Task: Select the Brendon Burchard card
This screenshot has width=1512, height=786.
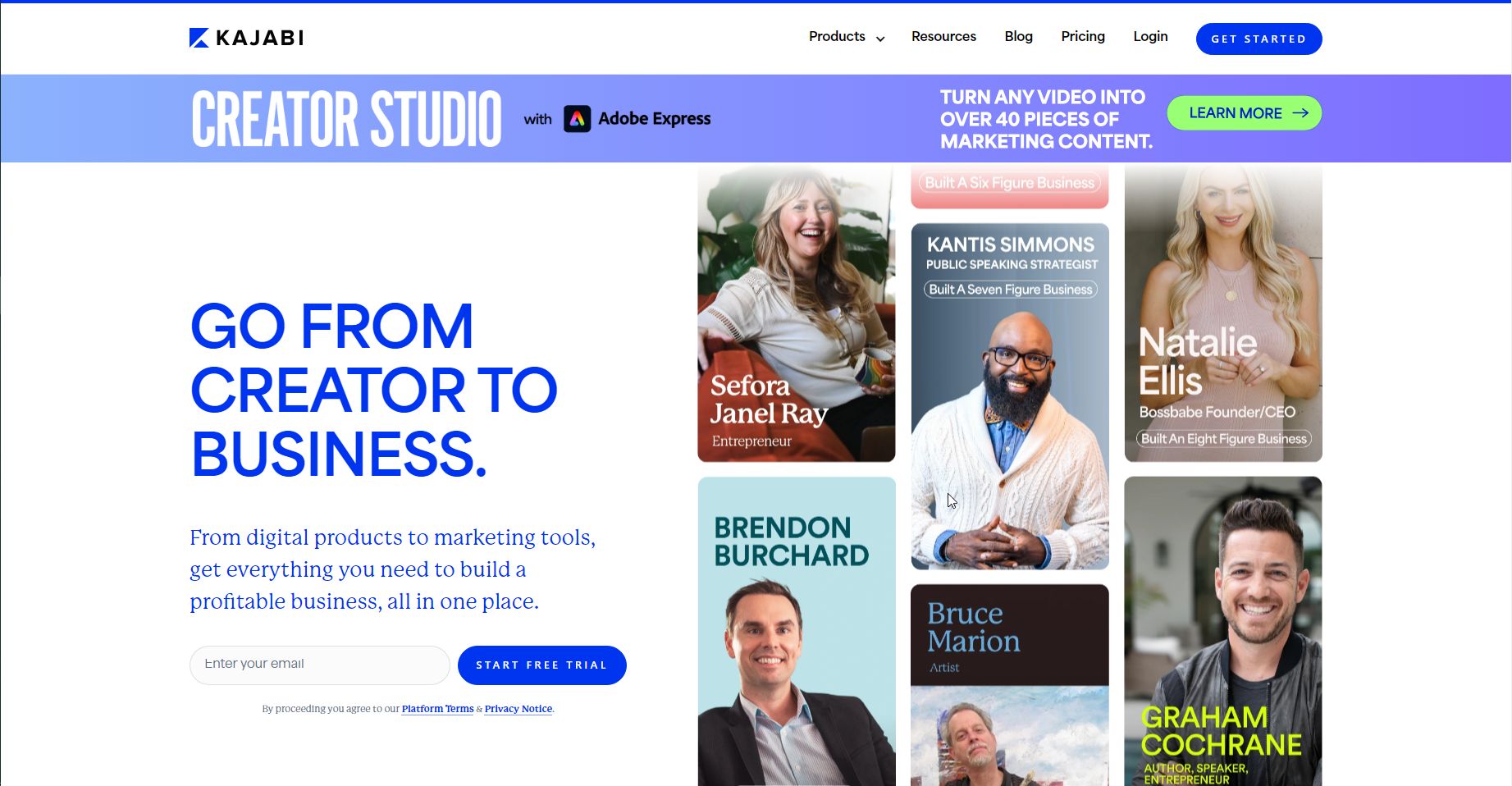Action: (796, 632)
